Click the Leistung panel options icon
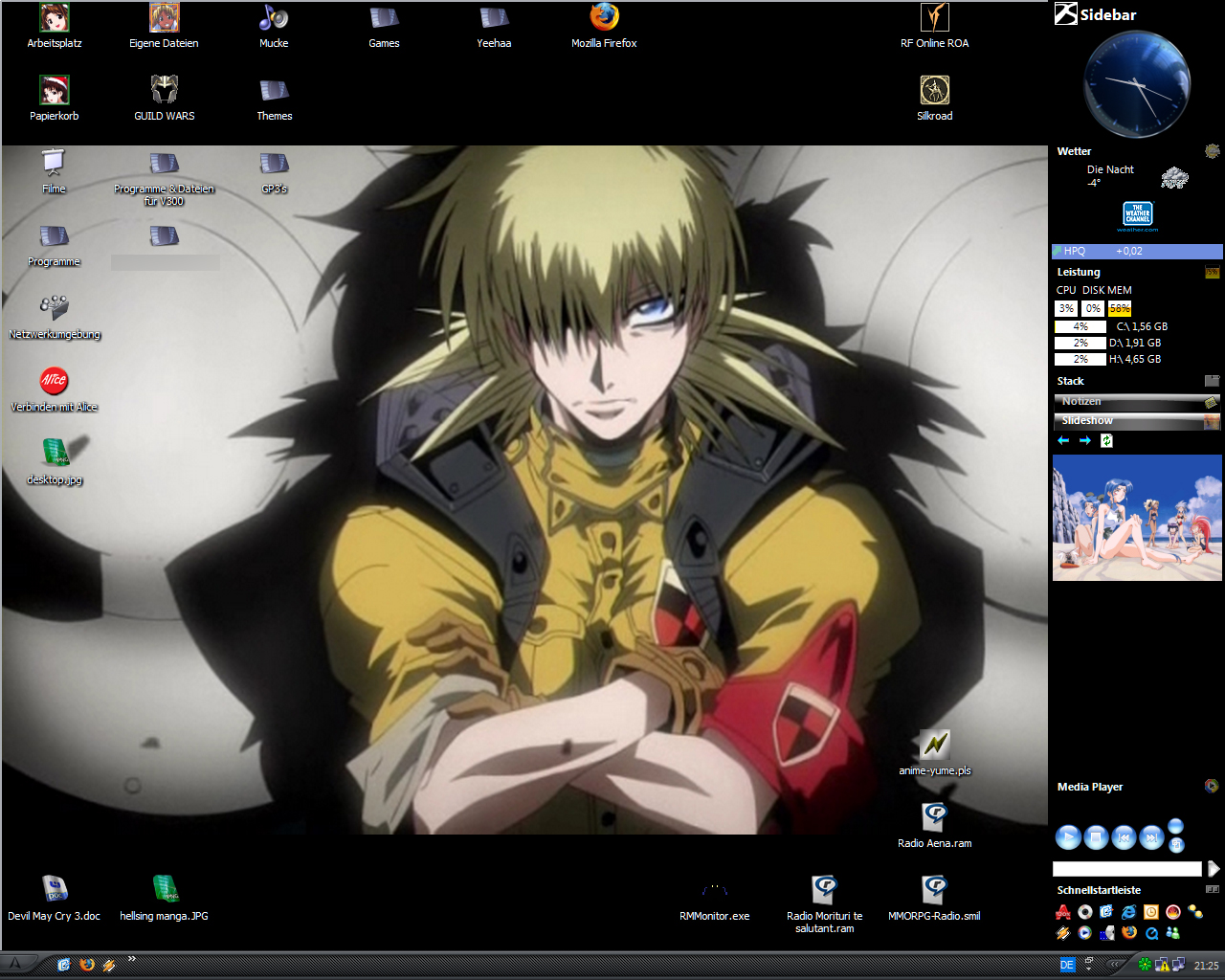Viewport: 1225px width, 980px height. 1212,273
